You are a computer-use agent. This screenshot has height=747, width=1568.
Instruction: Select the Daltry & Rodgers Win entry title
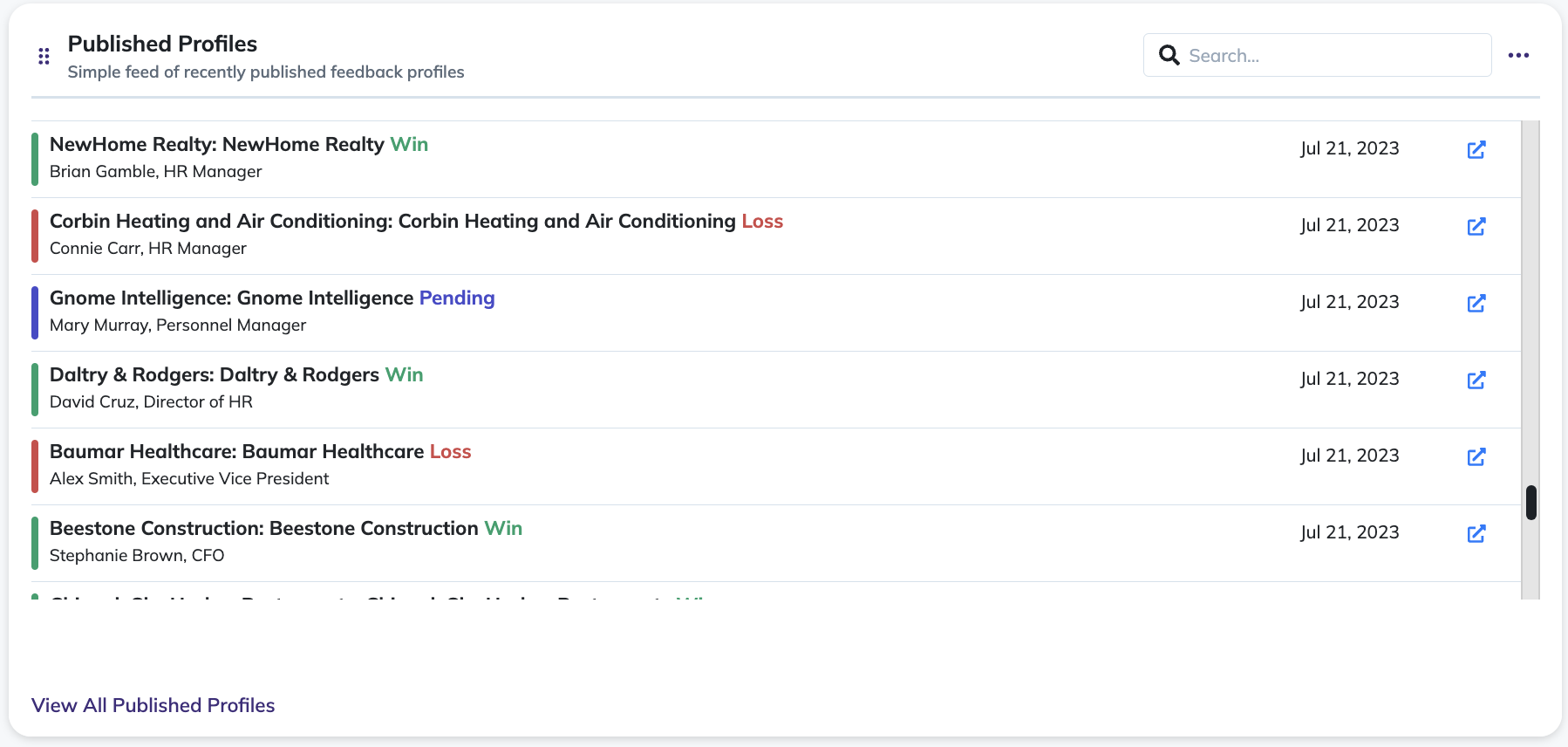[x=236, y=374]
